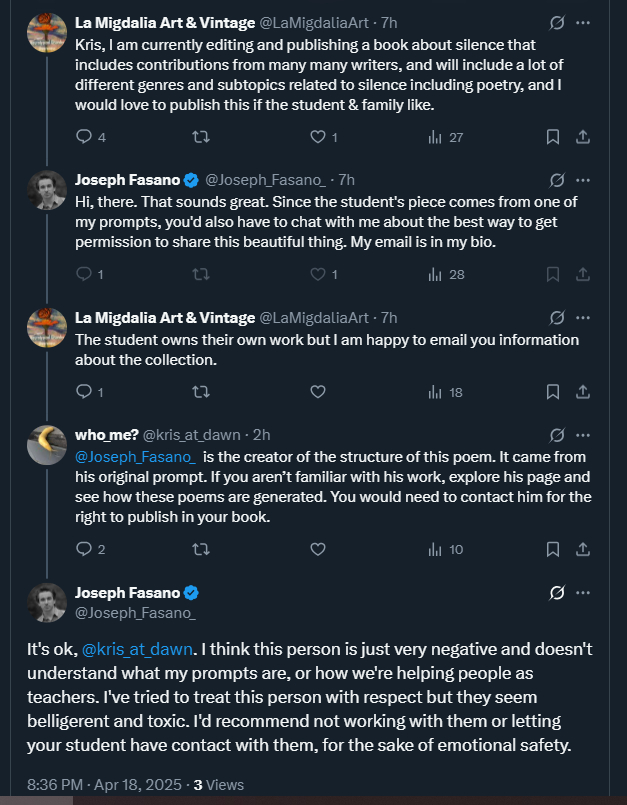
Task: Click the Grok icon on La Migdalia's first tweet
Action: pyautogui.click(x=558, y=22)
